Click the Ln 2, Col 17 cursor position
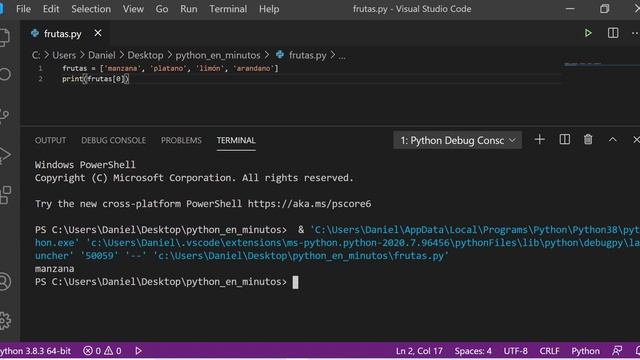The image size is (640, 360). click(x=419, y=351)
